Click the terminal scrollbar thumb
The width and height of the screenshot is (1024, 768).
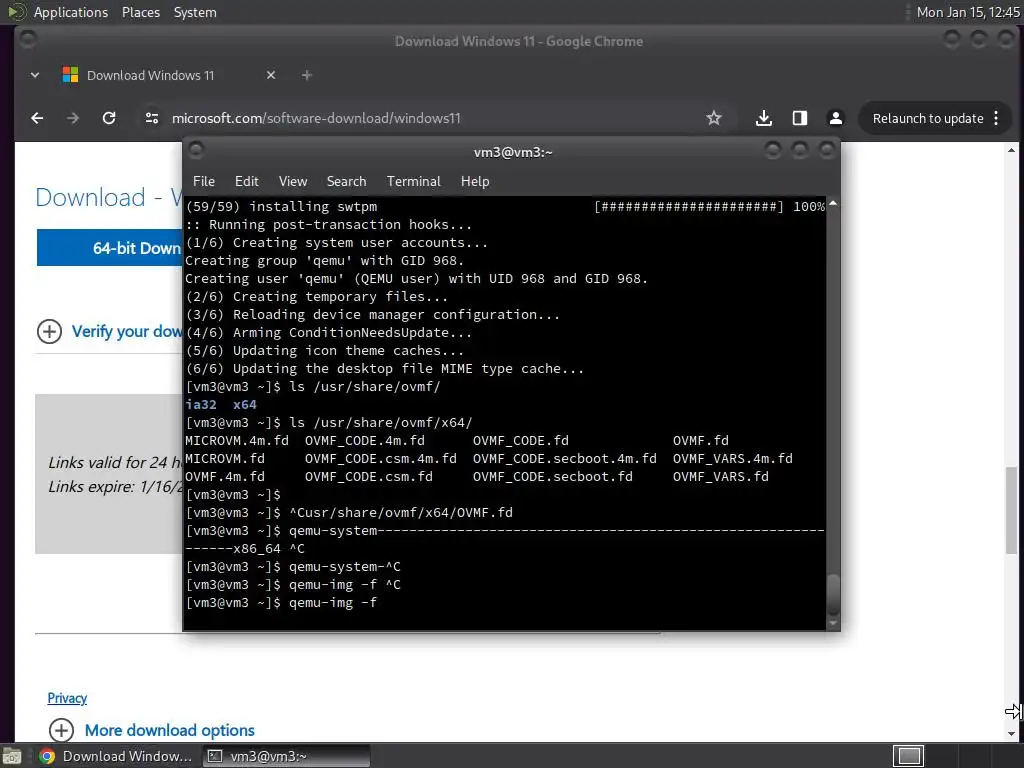coord(833,593)
